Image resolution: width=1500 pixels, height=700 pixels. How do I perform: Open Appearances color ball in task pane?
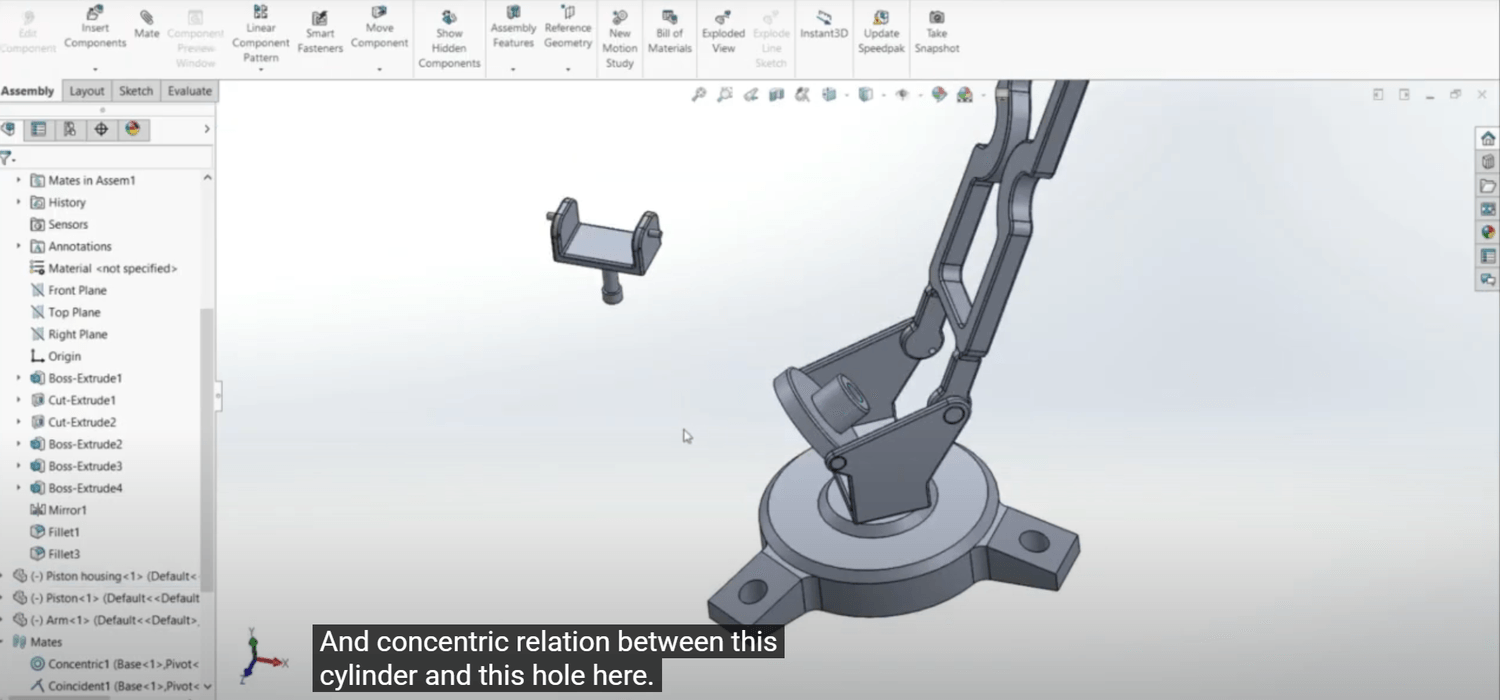pos(1488,232)
